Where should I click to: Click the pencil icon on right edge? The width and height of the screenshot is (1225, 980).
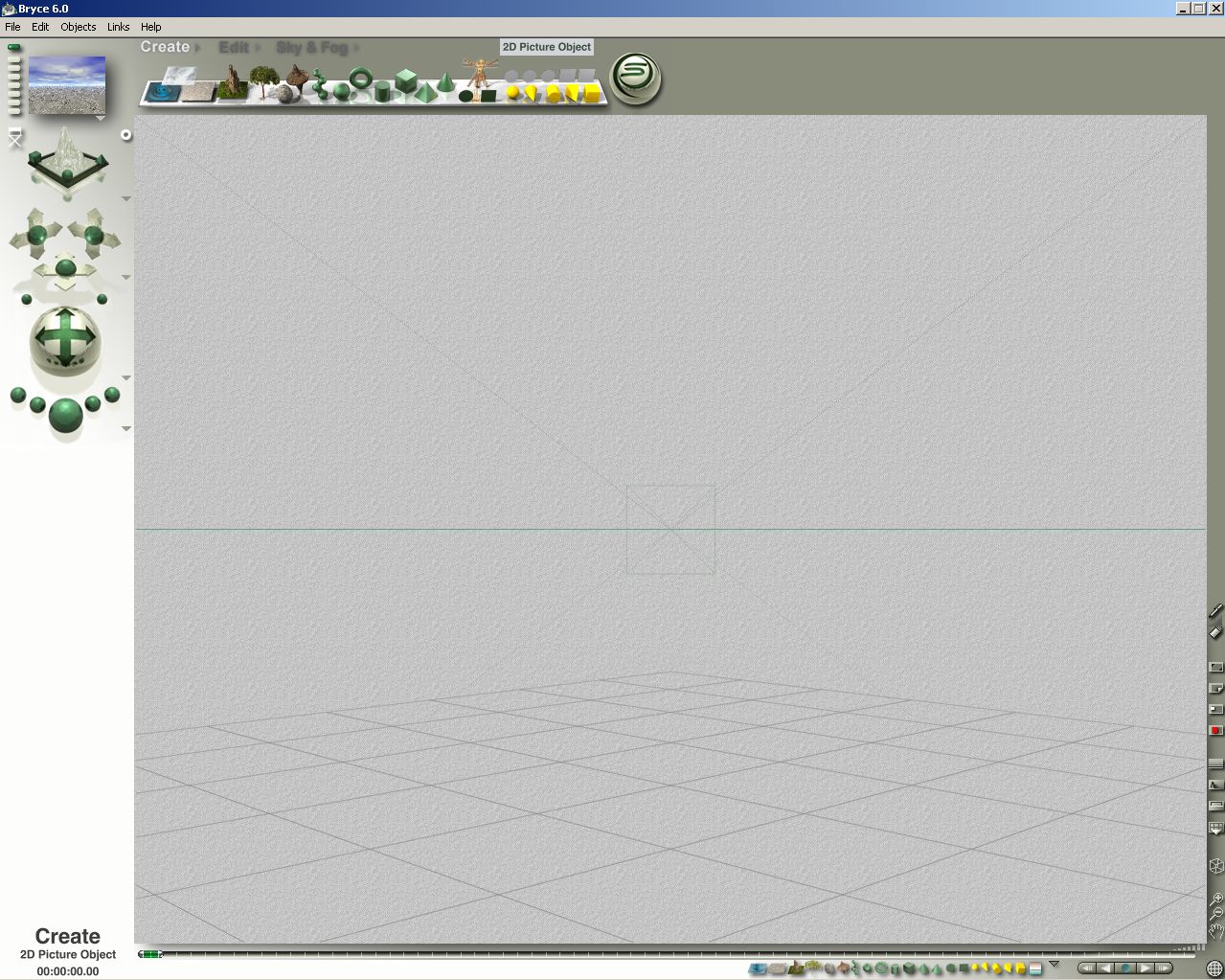(x=1216, y=609)
